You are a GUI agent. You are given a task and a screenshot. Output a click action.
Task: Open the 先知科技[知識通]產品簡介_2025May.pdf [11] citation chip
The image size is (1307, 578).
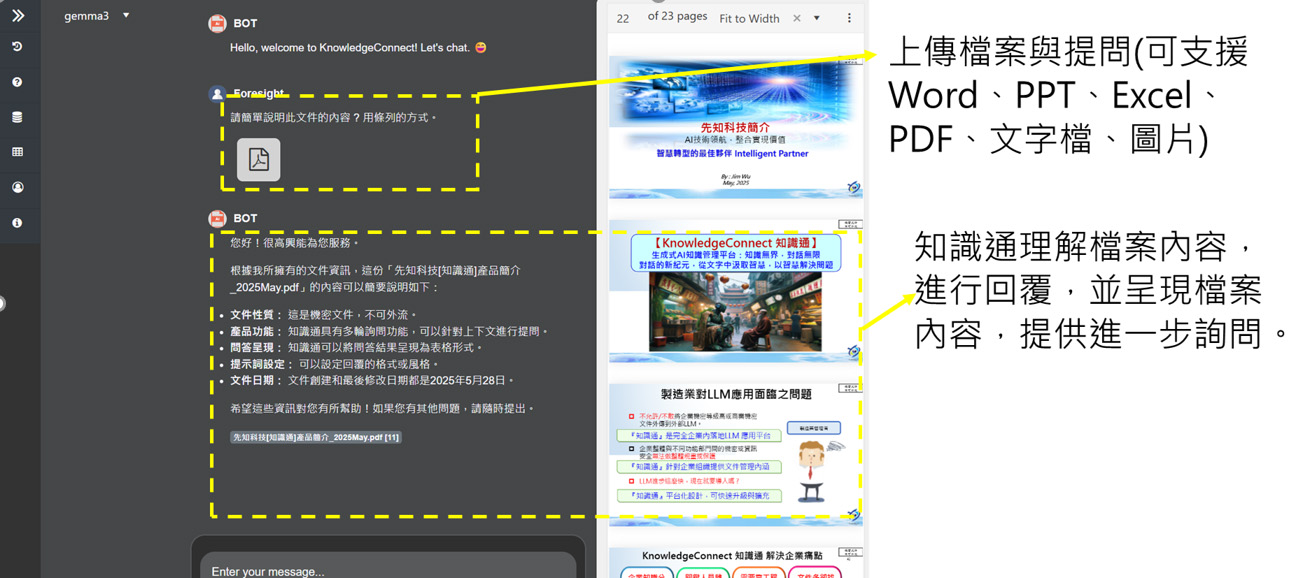[316, 437]
